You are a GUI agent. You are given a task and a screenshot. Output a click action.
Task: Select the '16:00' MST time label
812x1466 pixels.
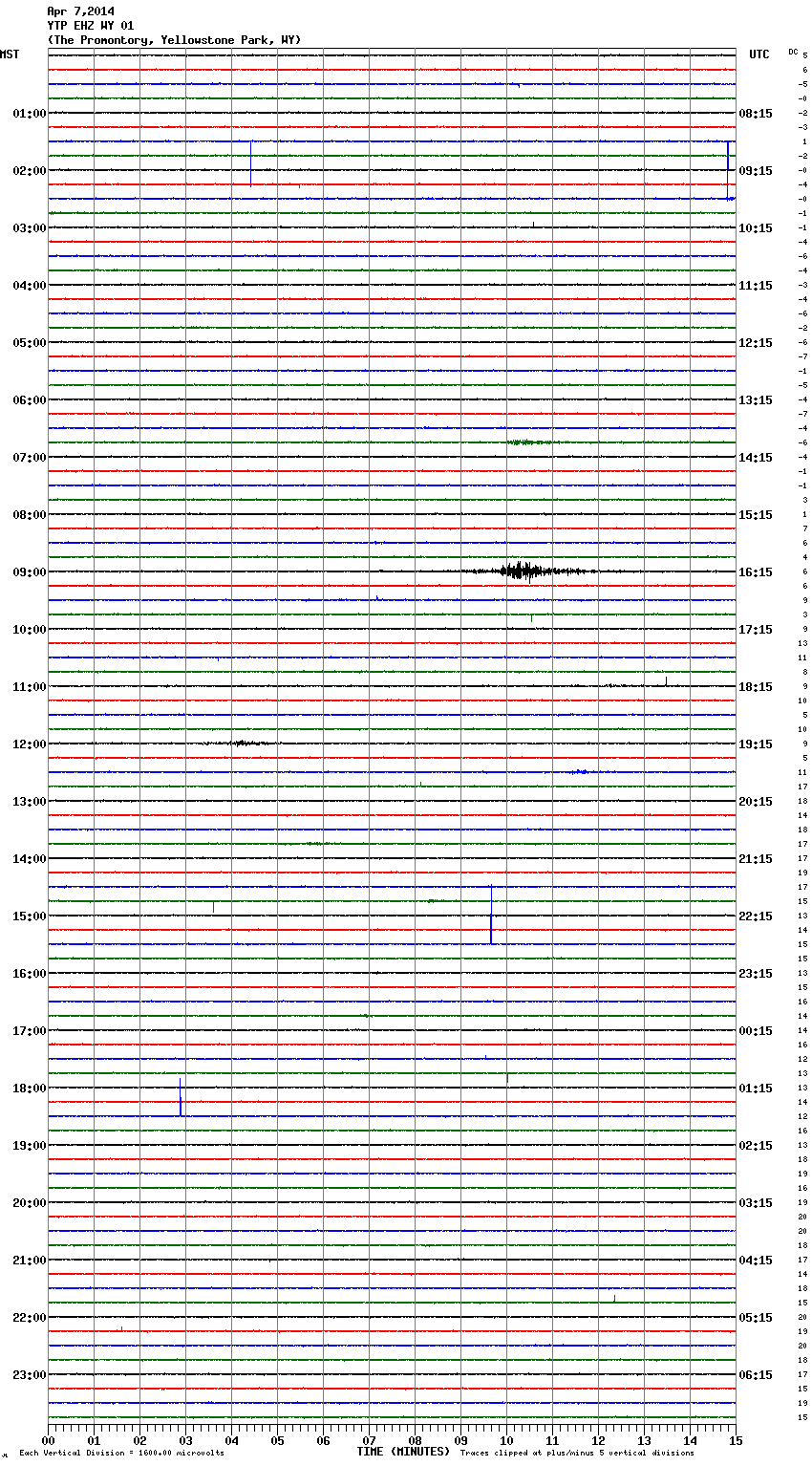pyautogui.click(x=29, y=974)
